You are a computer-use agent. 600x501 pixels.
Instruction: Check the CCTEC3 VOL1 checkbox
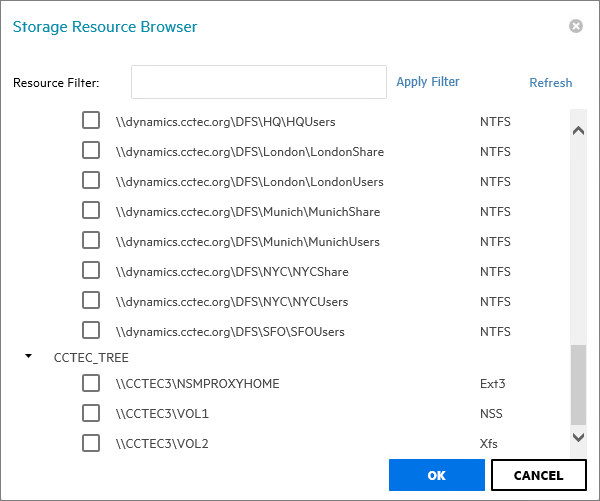click(x=91, y=413)
